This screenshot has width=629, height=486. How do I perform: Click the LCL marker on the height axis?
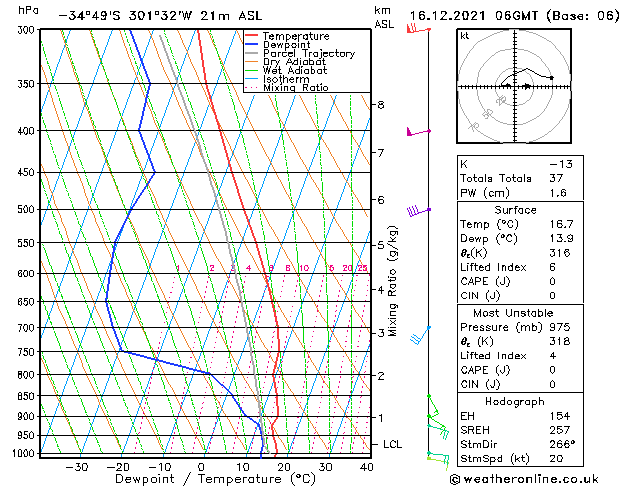[393, 443]
